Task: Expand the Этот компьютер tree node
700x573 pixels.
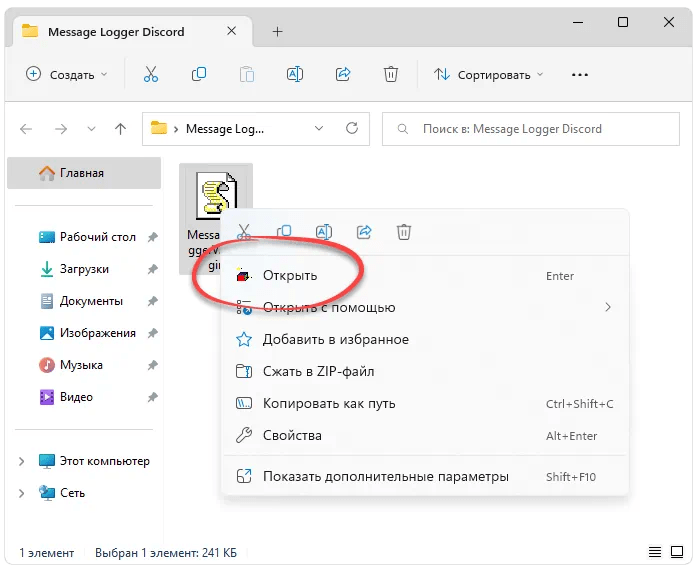Action: [x=21, y=461]
